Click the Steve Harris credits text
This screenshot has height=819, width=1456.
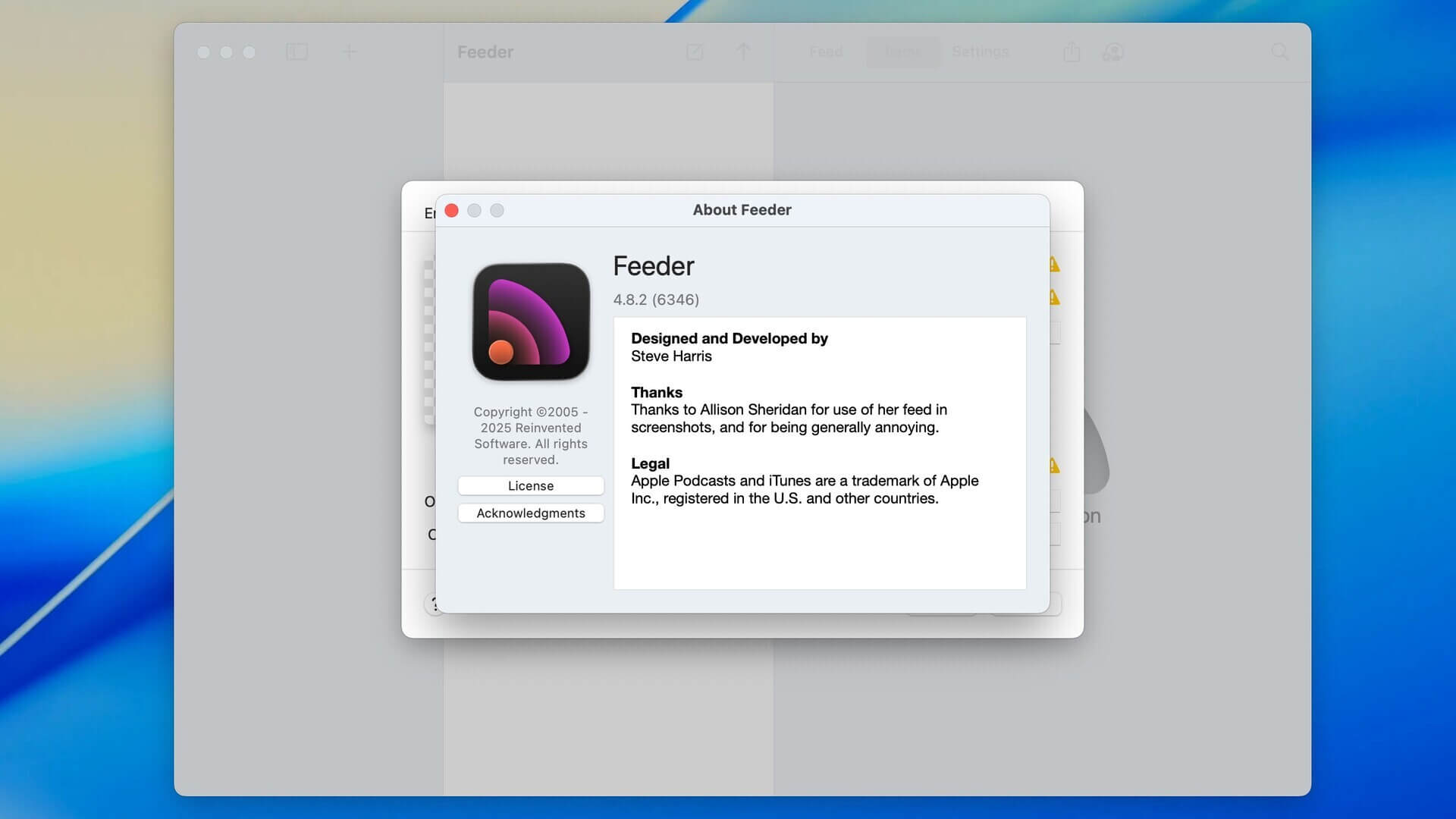point(671,356)
